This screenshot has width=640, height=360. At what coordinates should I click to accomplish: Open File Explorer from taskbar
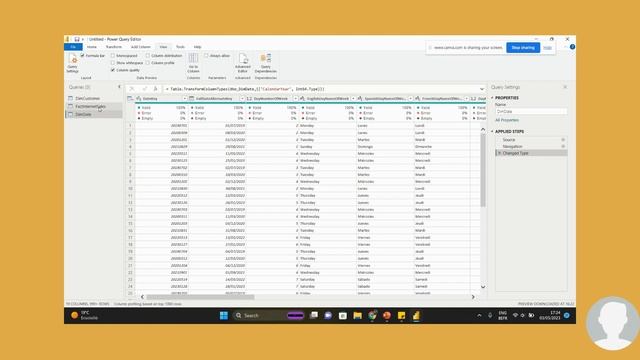(358, 316)
